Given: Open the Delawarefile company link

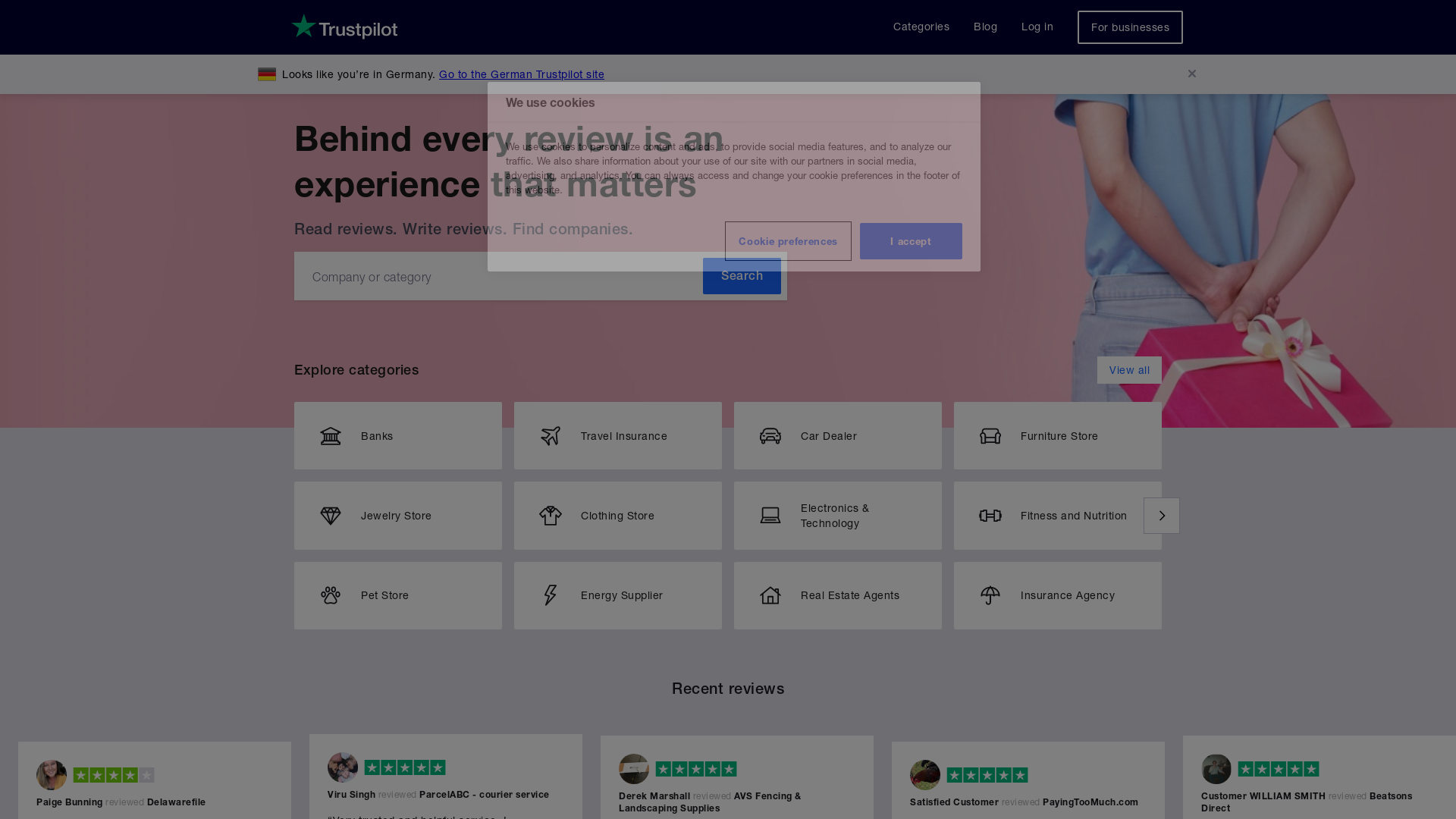Looking at the screenshot, I should [176, 802].
